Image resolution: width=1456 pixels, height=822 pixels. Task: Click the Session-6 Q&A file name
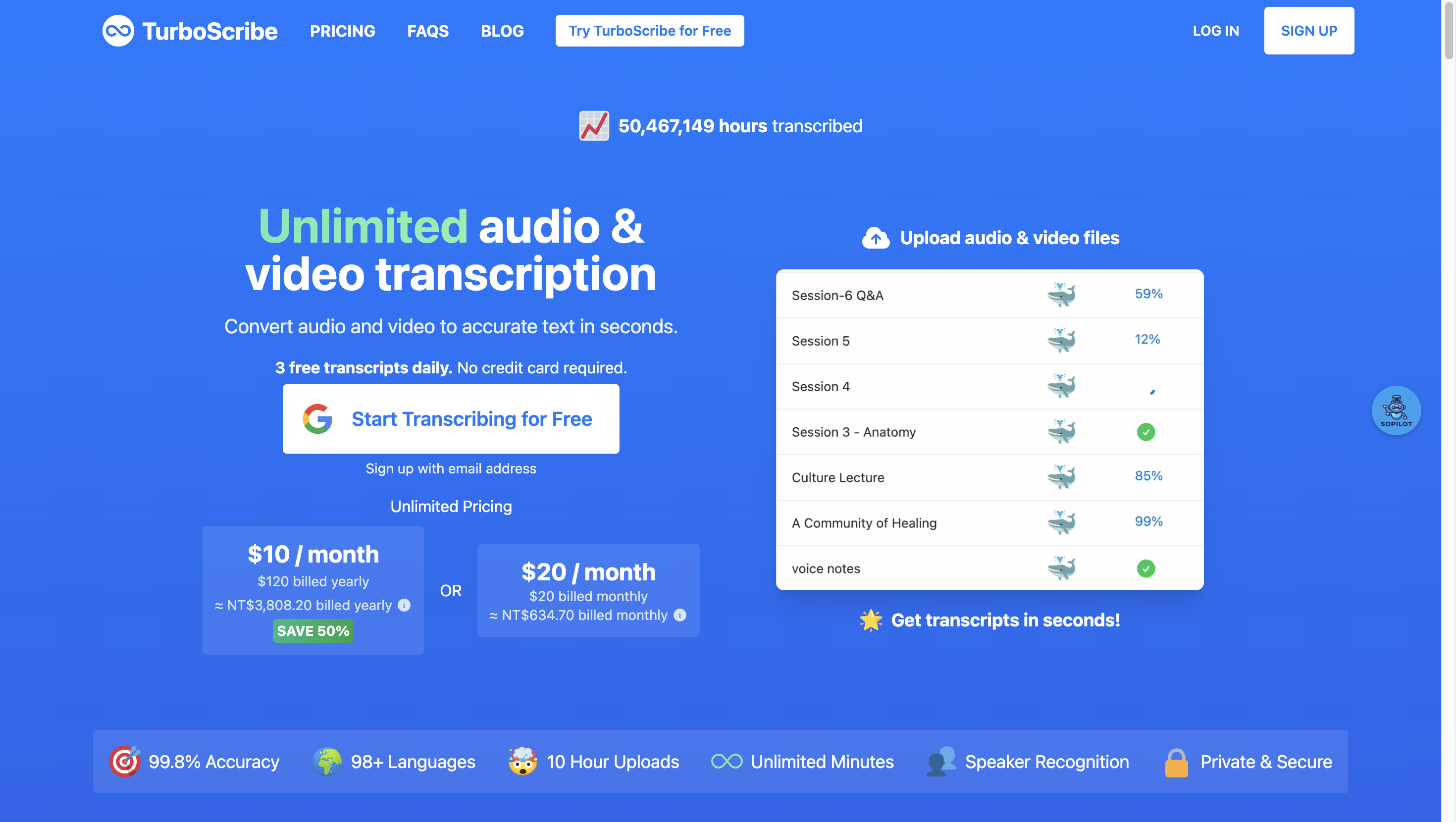click(837, 295)
